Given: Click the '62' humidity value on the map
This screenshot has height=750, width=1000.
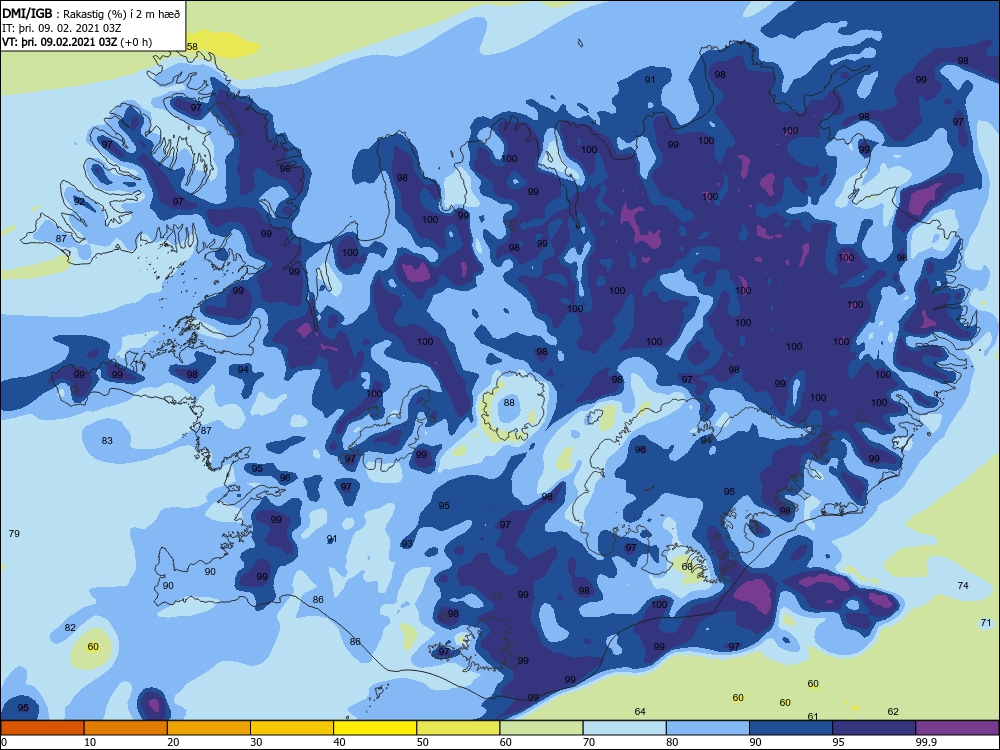Looking at the screenshot, I should pyautogui.click(x=893, y=712).
